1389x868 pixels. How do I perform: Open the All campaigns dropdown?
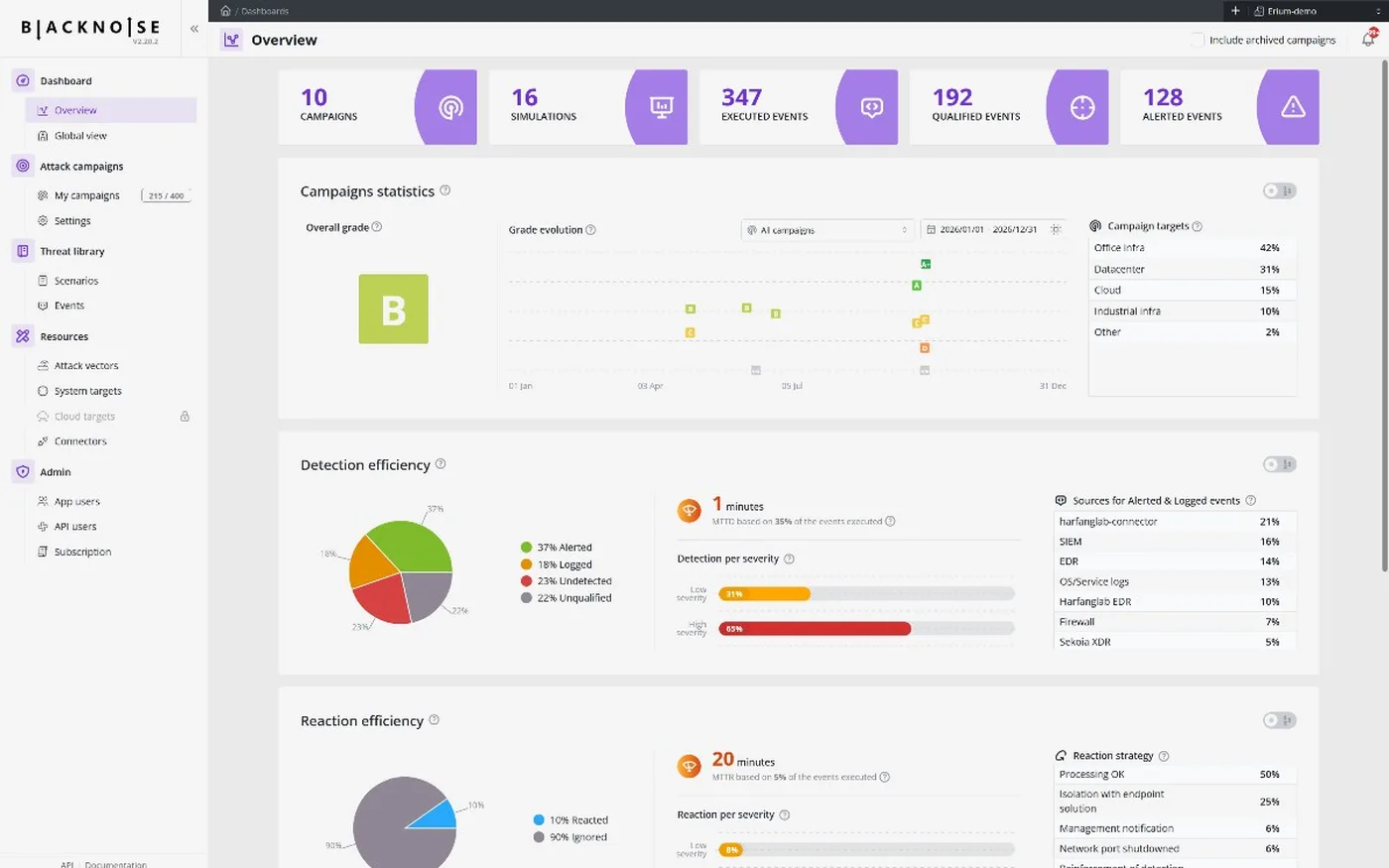pyautogui.click(x=827, y=230)
